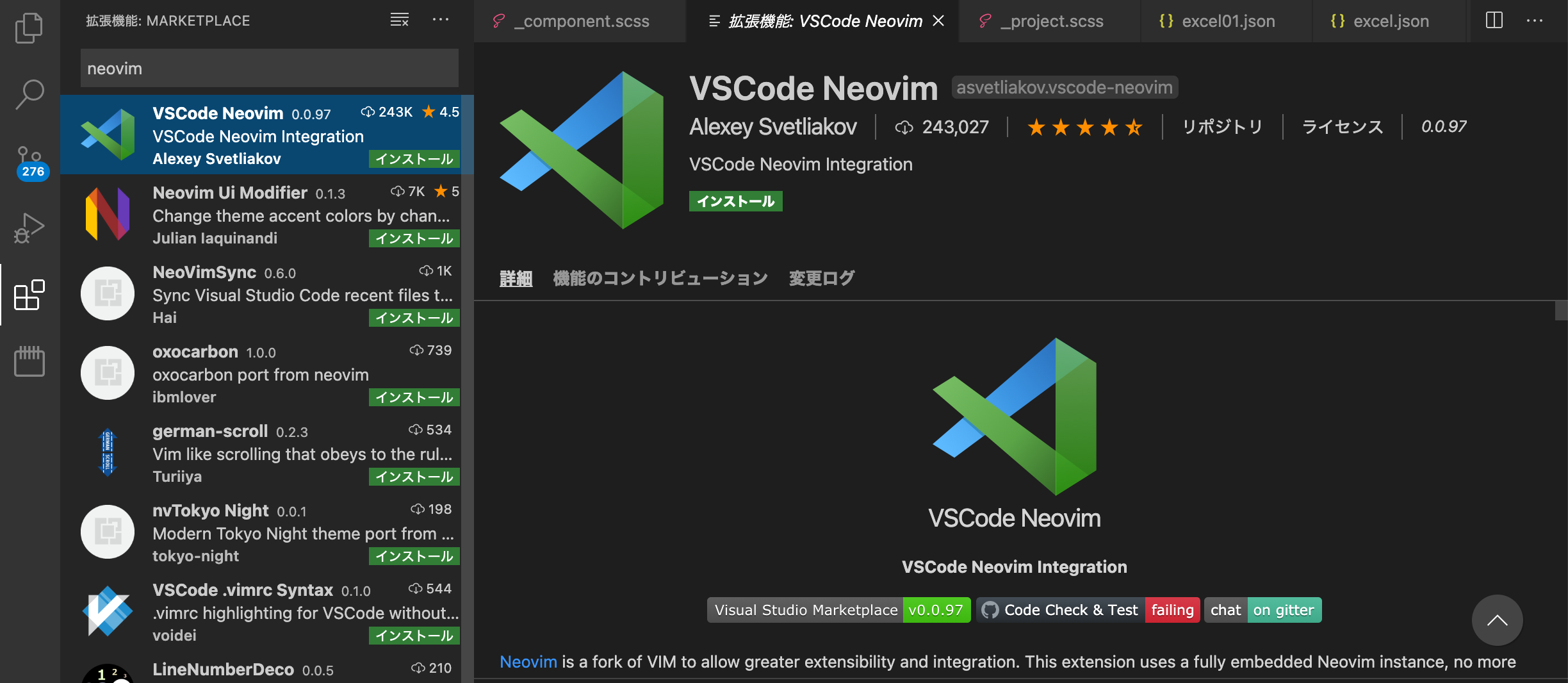Switch to _project.scss tab
Screen dimensions: 1568x683
coord(1049,21)
